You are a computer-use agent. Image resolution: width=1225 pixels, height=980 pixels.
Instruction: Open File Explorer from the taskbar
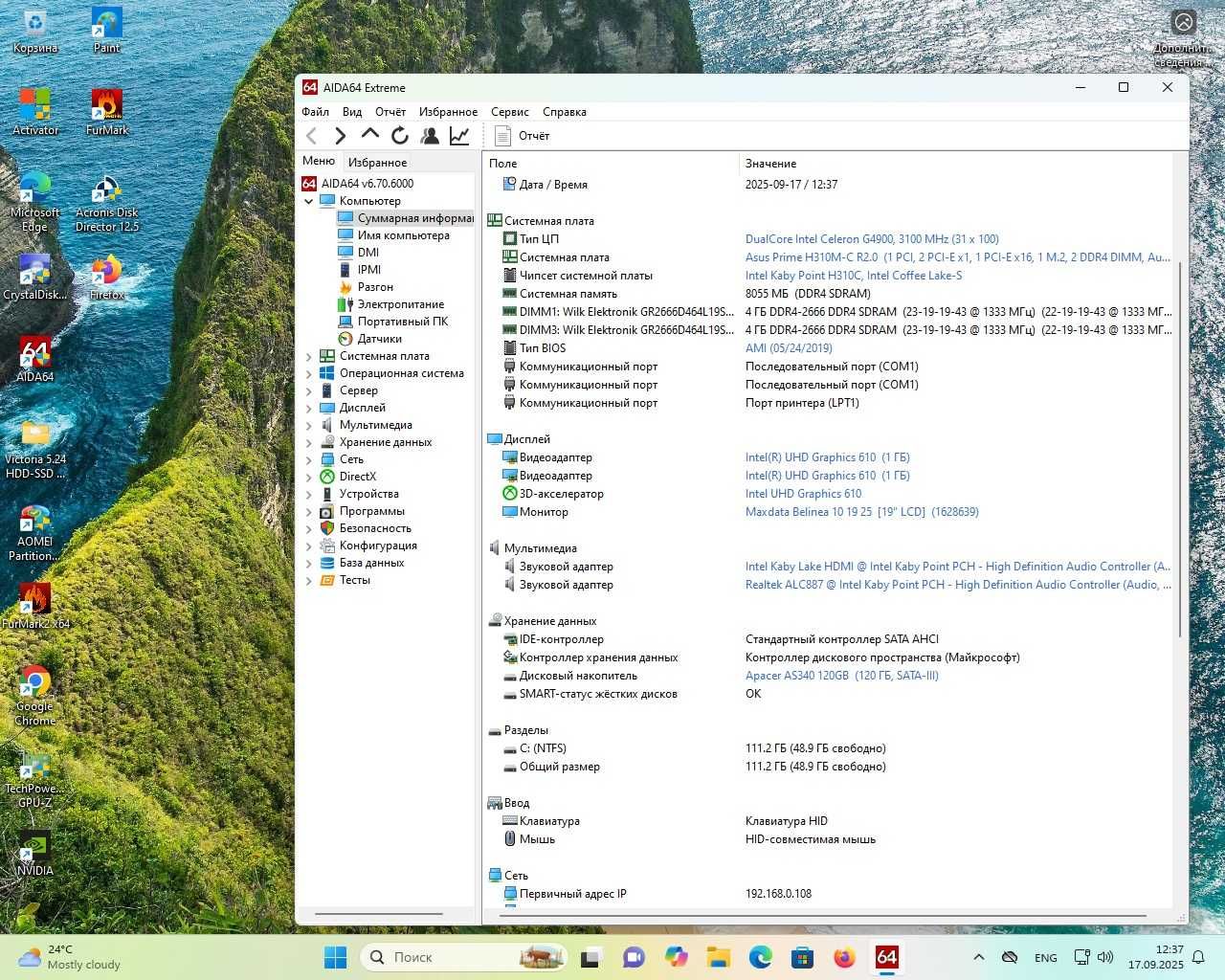pos(719,957)
